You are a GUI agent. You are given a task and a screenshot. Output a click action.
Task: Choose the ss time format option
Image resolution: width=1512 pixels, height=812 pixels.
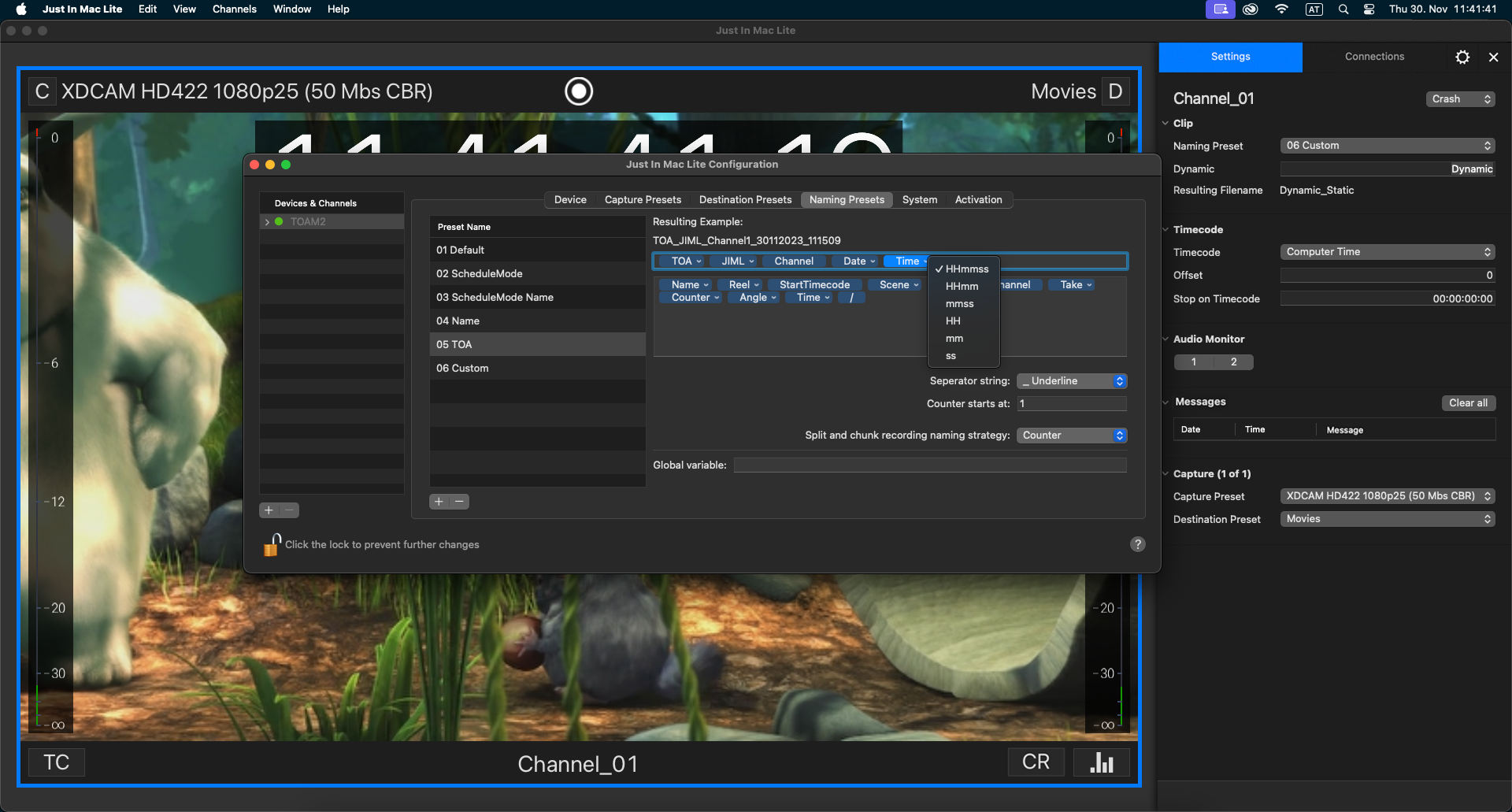click(964, 356)
